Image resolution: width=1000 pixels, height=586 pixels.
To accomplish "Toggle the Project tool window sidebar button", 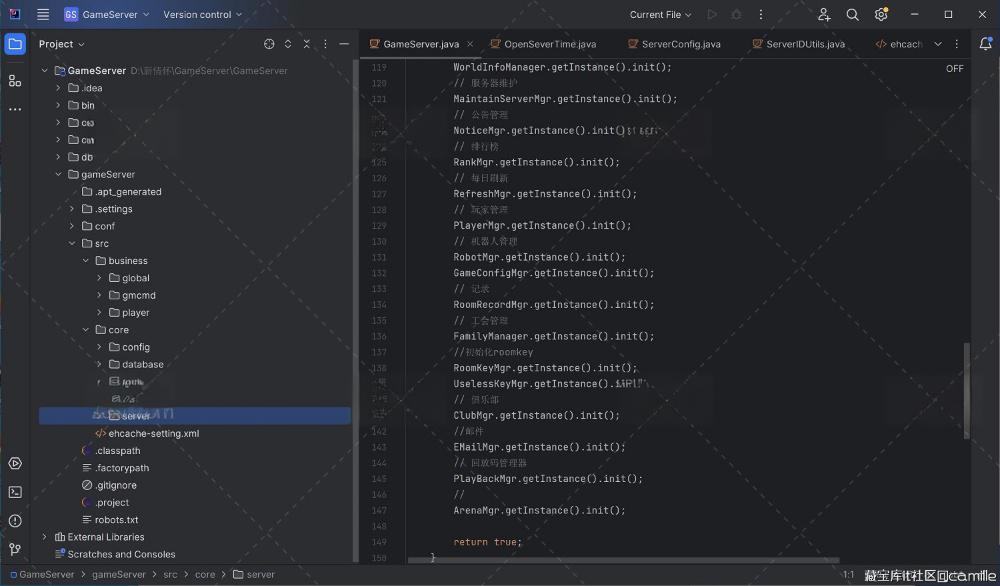I will click(x=15, y=44).
